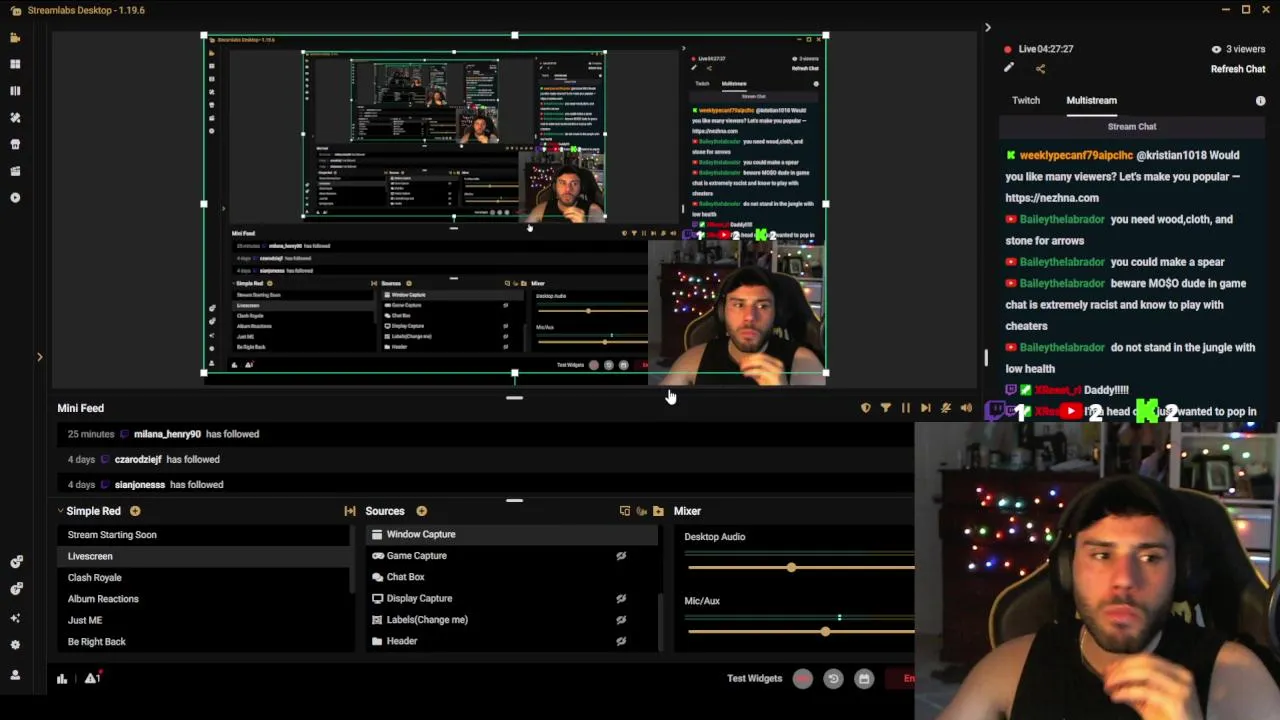Click the sources list scrollbar
The image size is (1280, 720).
(x=659, y=620)
